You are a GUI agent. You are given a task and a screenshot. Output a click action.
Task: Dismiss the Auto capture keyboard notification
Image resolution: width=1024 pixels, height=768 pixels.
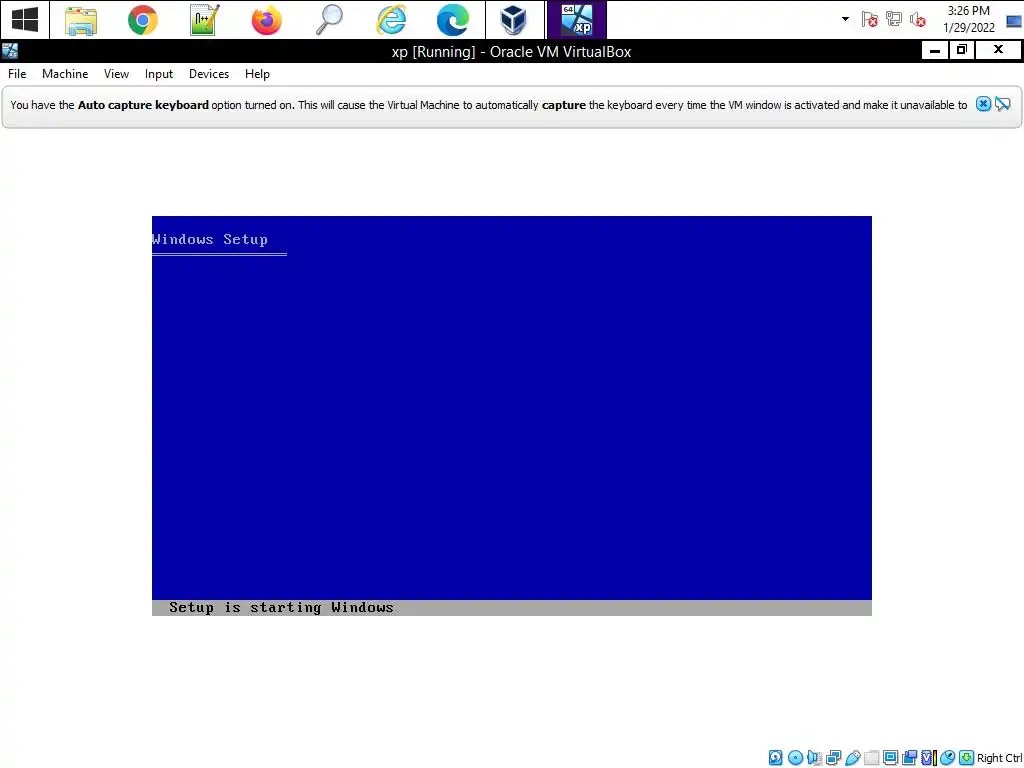(x=983, y=104)
